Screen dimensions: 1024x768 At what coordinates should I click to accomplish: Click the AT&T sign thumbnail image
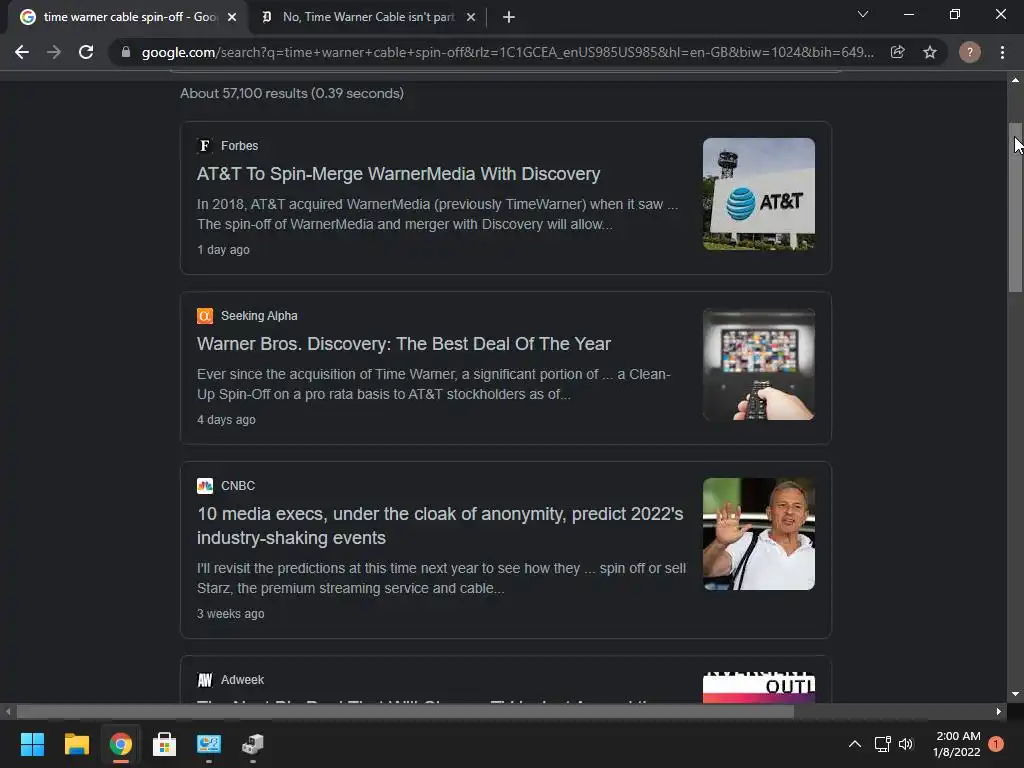tap(759, 194)
